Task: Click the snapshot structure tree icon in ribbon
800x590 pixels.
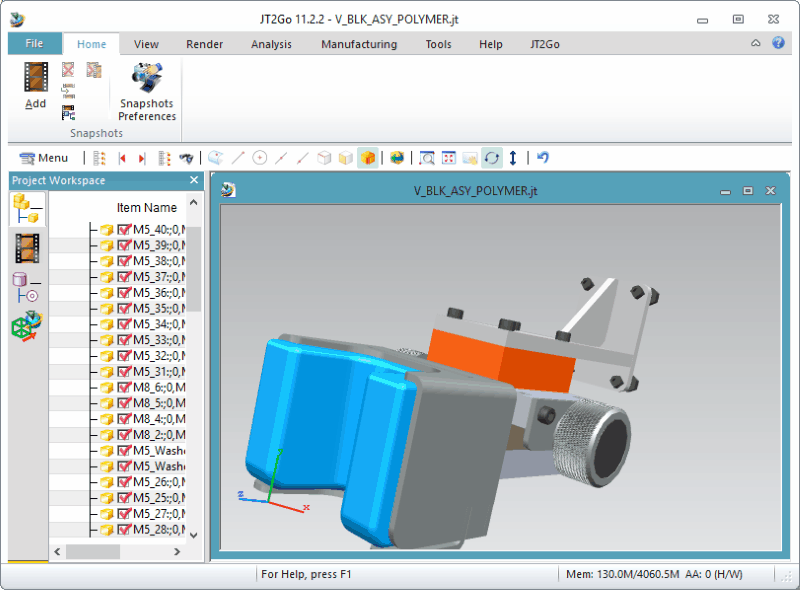Action: [68, 112]
